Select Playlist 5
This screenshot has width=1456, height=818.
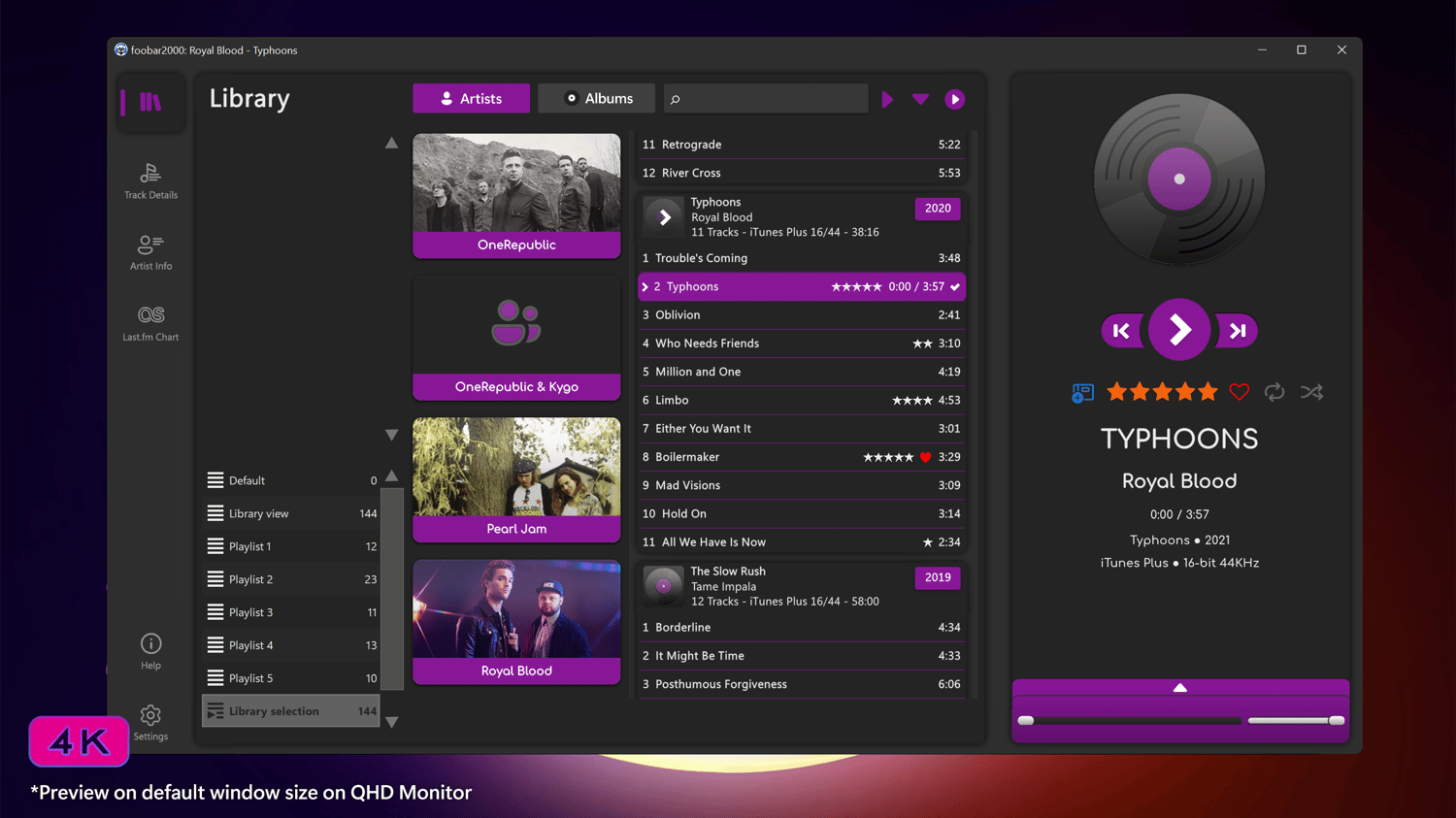pos(291,678)
